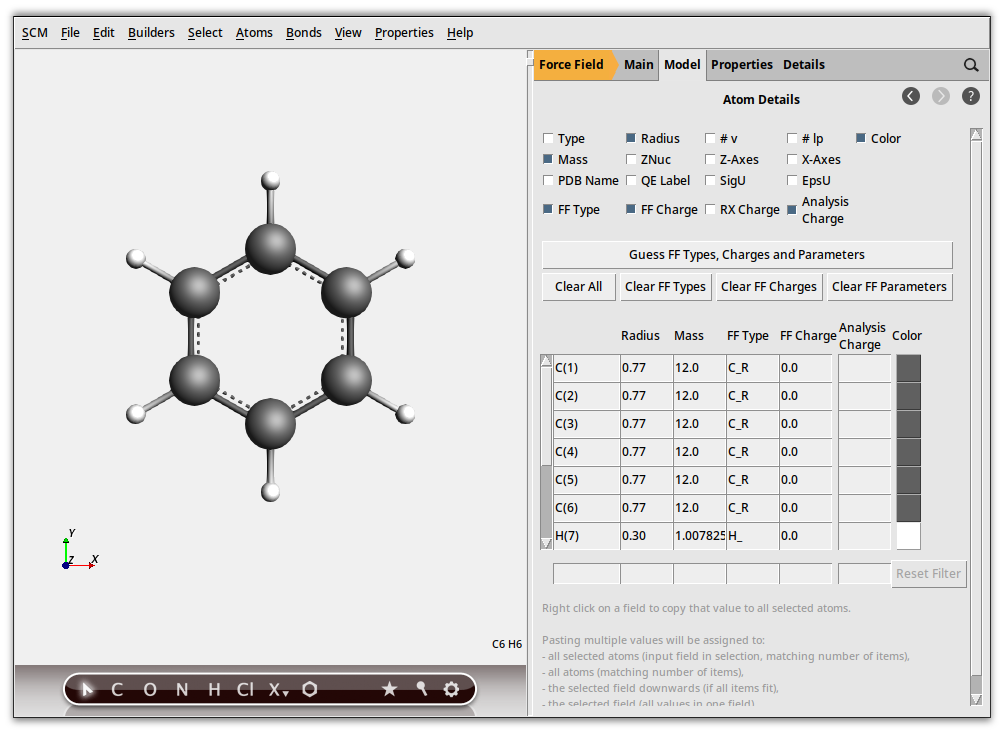Screen dimensions: 1004x734
Task: Switch to the Main tab
Action: tap(638, 64)
